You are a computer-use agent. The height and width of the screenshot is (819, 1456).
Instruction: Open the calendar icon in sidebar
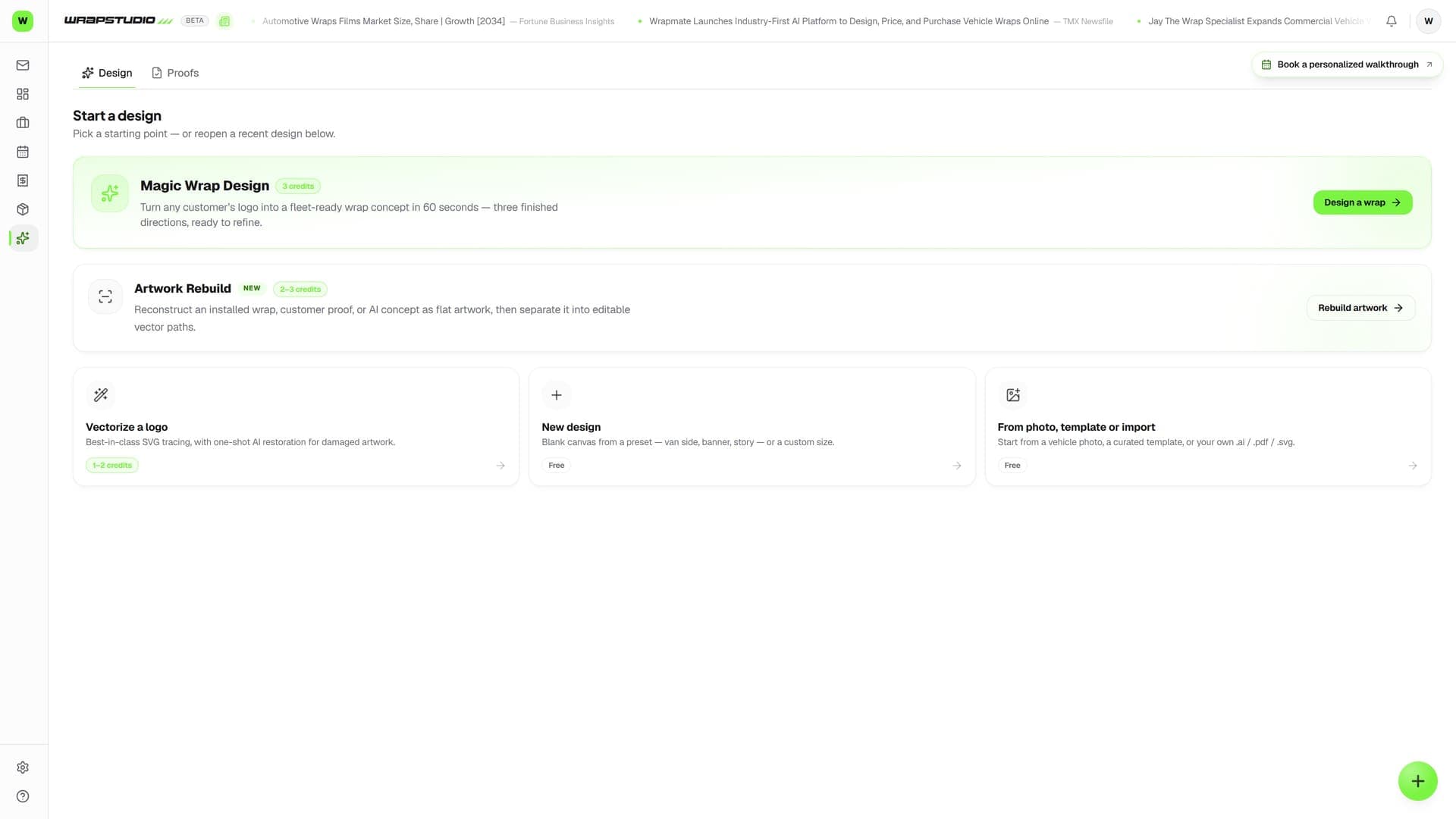click(23, 152)
